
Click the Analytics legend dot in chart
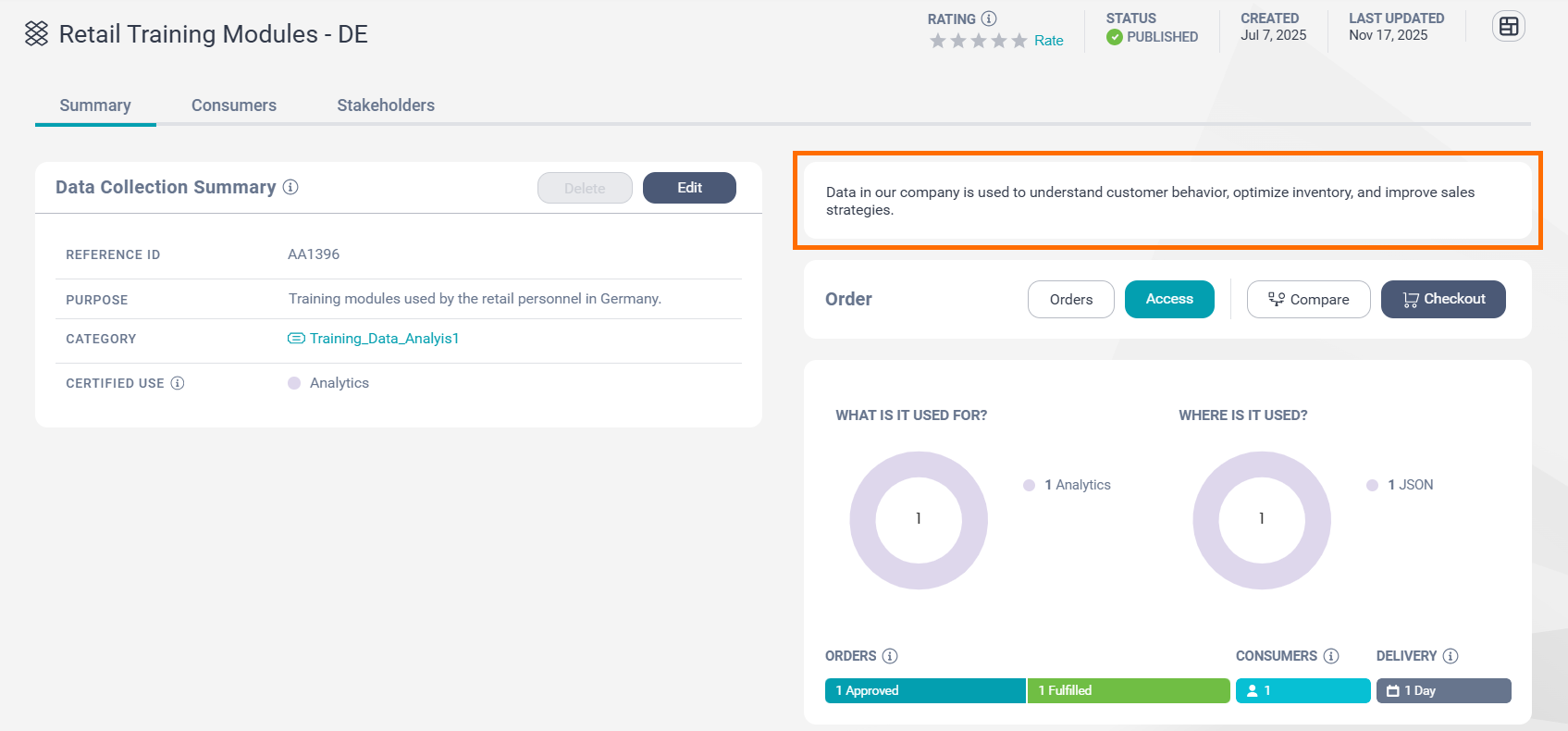click(x=1029, y=485)
